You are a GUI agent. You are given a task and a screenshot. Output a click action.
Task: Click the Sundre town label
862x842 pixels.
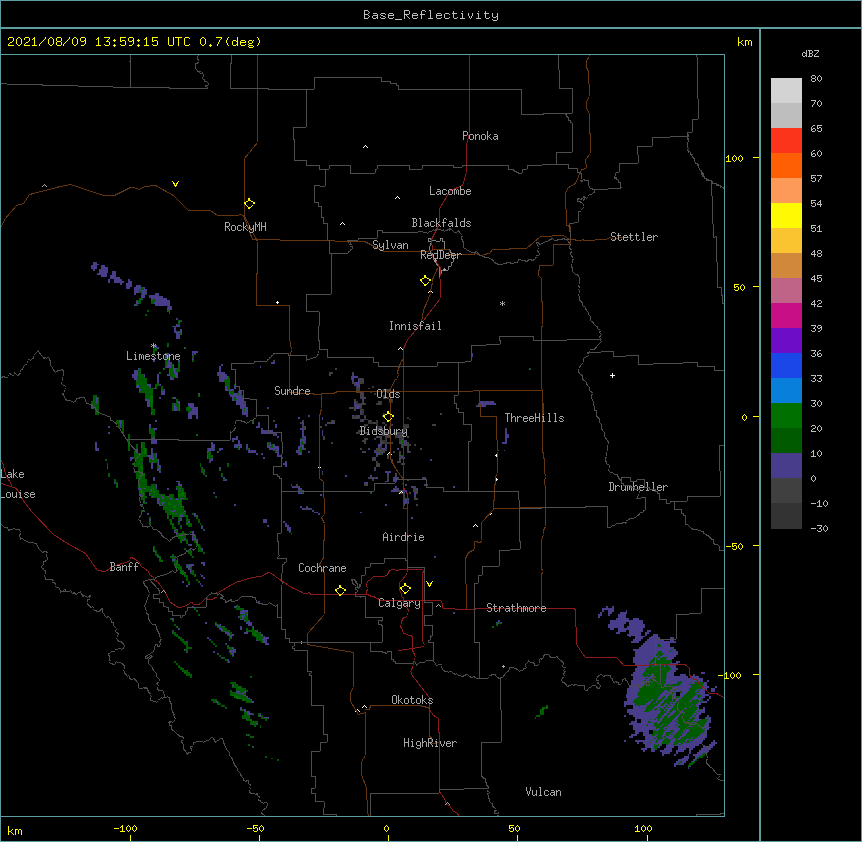coord(292,391)
